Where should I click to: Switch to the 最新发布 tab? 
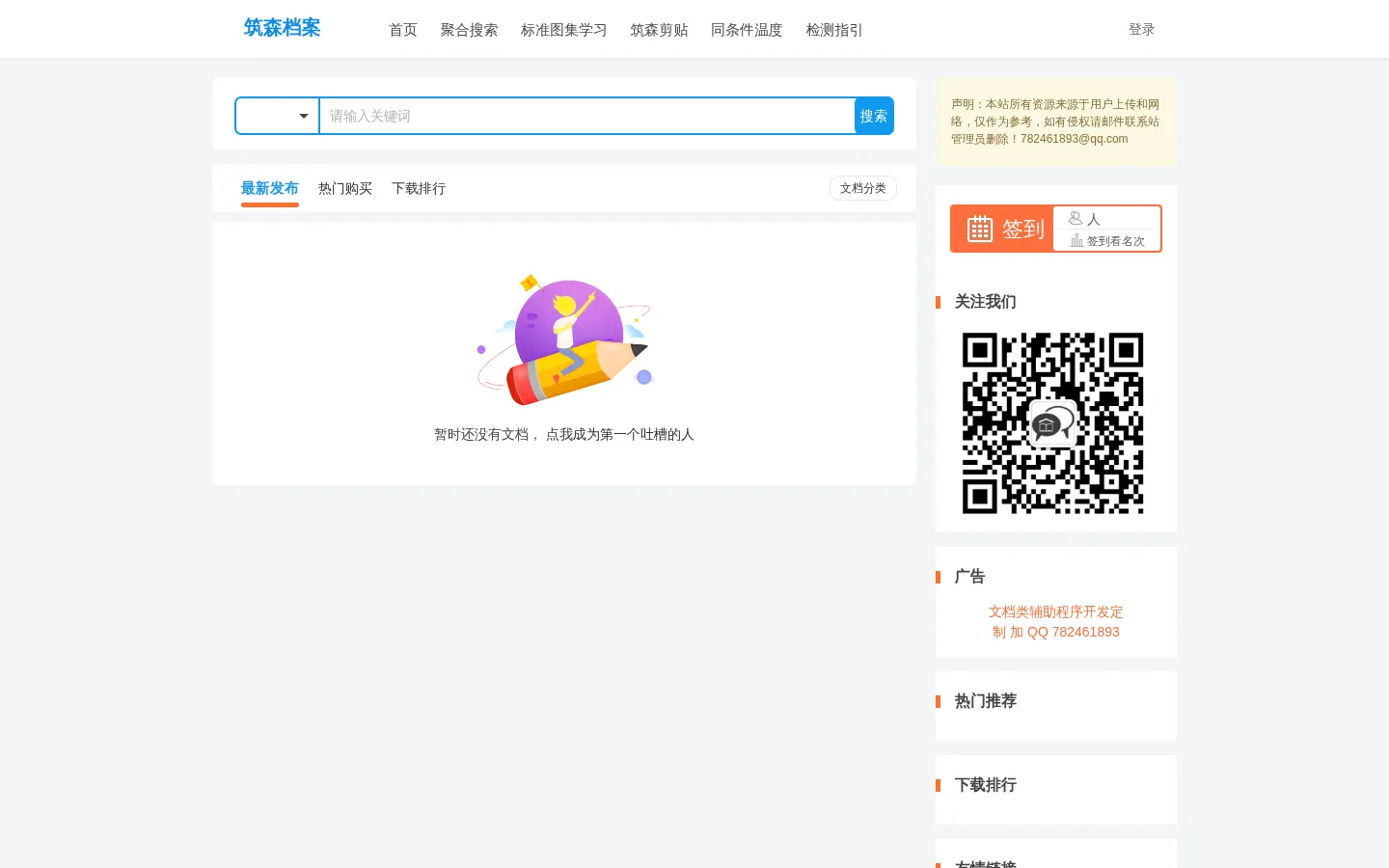pyautogui.click(x=270, y=189)
